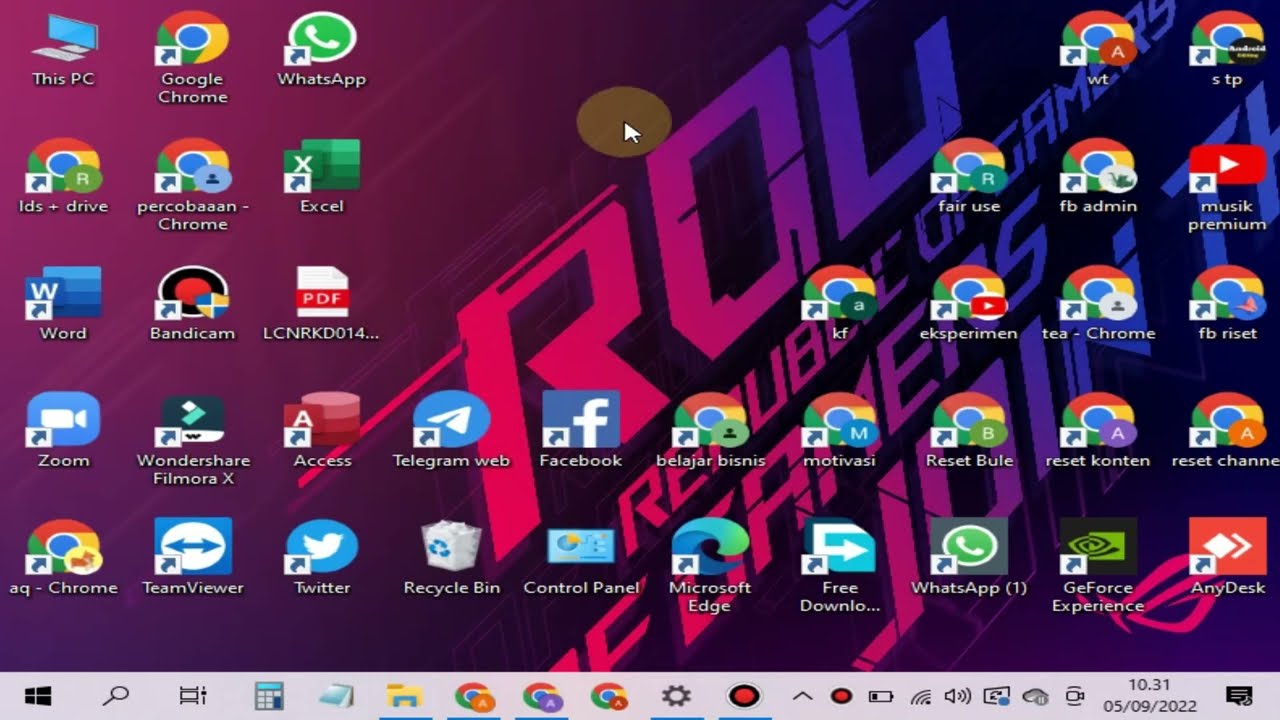Open Calculator from the taskbar
1280x720 pixels.
pyautogui.click(x=268, y=696)
